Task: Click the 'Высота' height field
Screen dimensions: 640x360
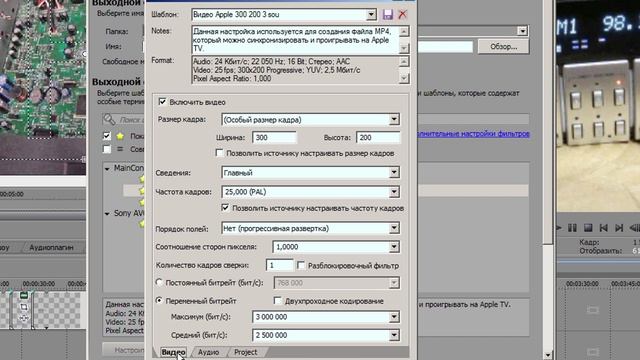Action: click(378, 138)
